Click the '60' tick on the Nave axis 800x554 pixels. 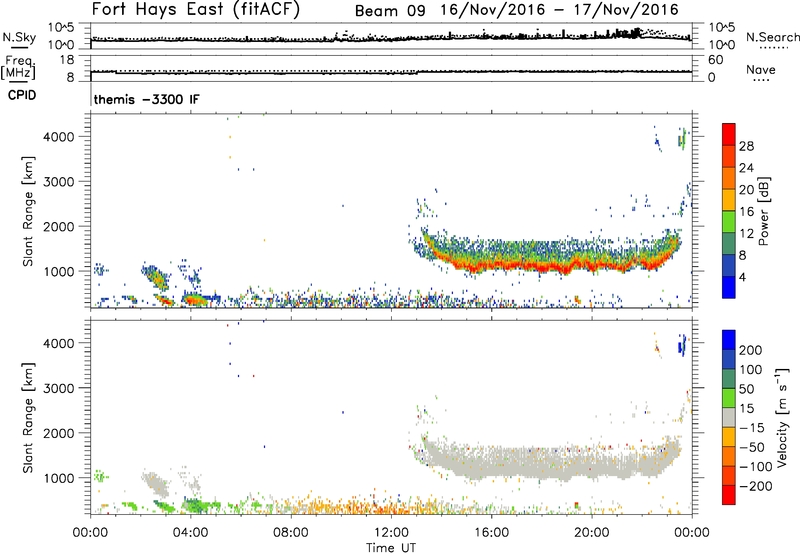pyautogui.click(x=716, y=60)
